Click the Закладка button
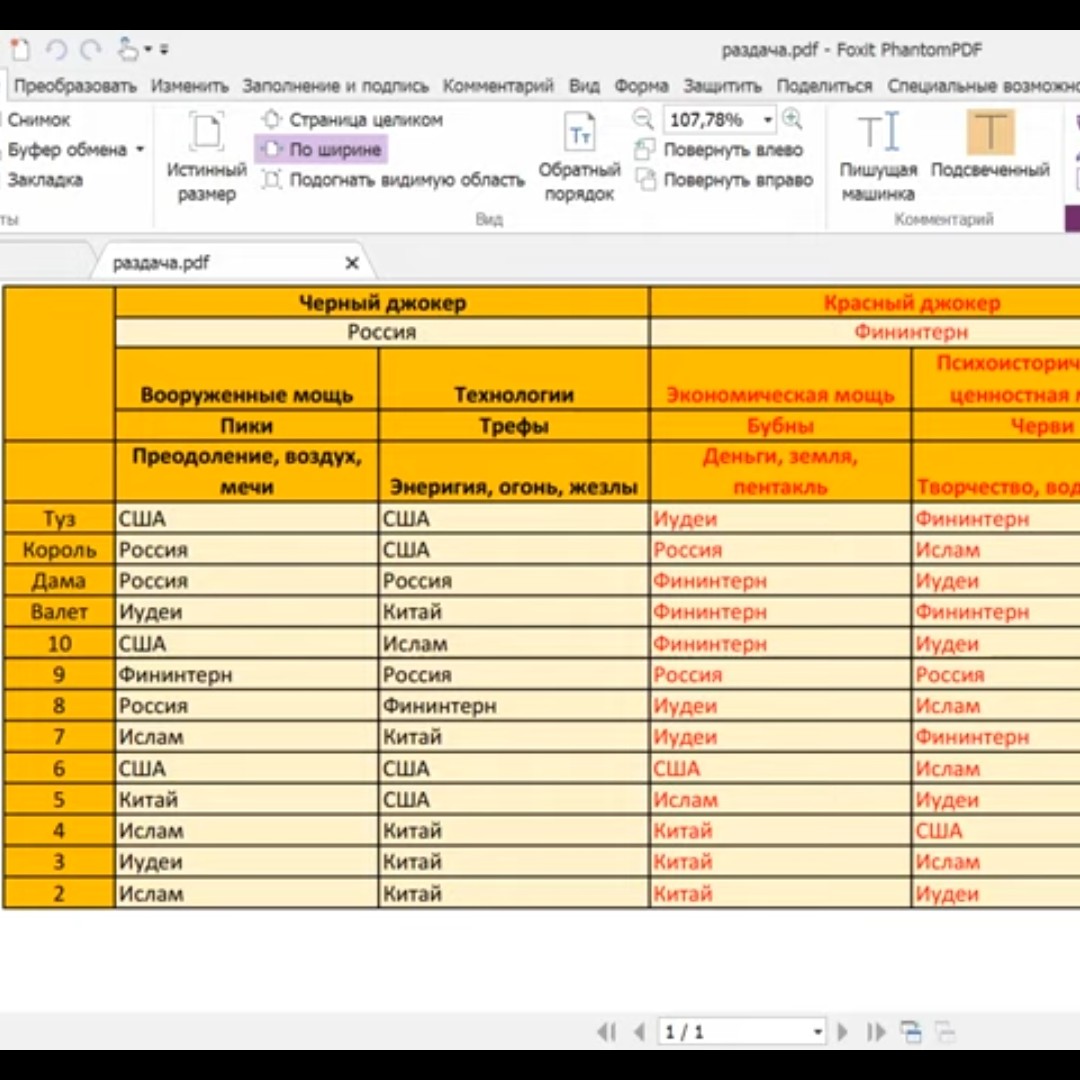The image size is (1080, 1080). coord(44,180)
